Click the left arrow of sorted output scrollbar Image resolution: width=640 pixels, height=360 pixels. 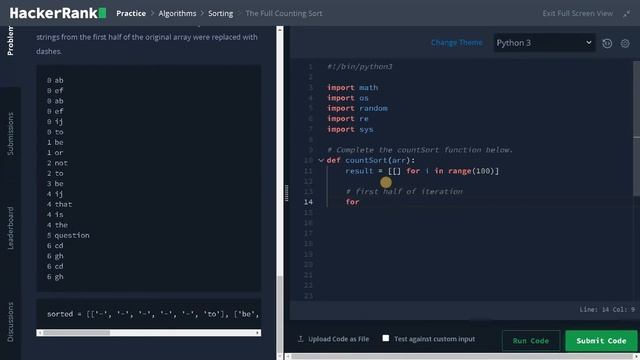[x=39, y=333]
